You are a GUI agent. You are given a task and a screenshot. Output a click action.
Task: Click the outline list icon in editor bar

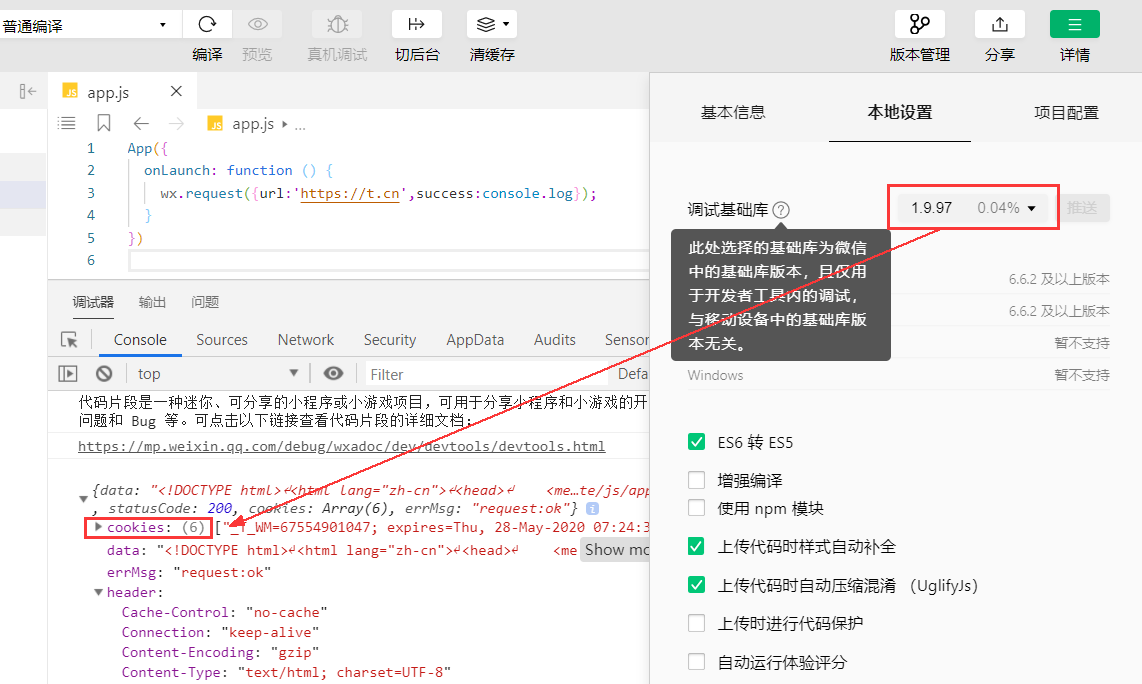[66, 123]
